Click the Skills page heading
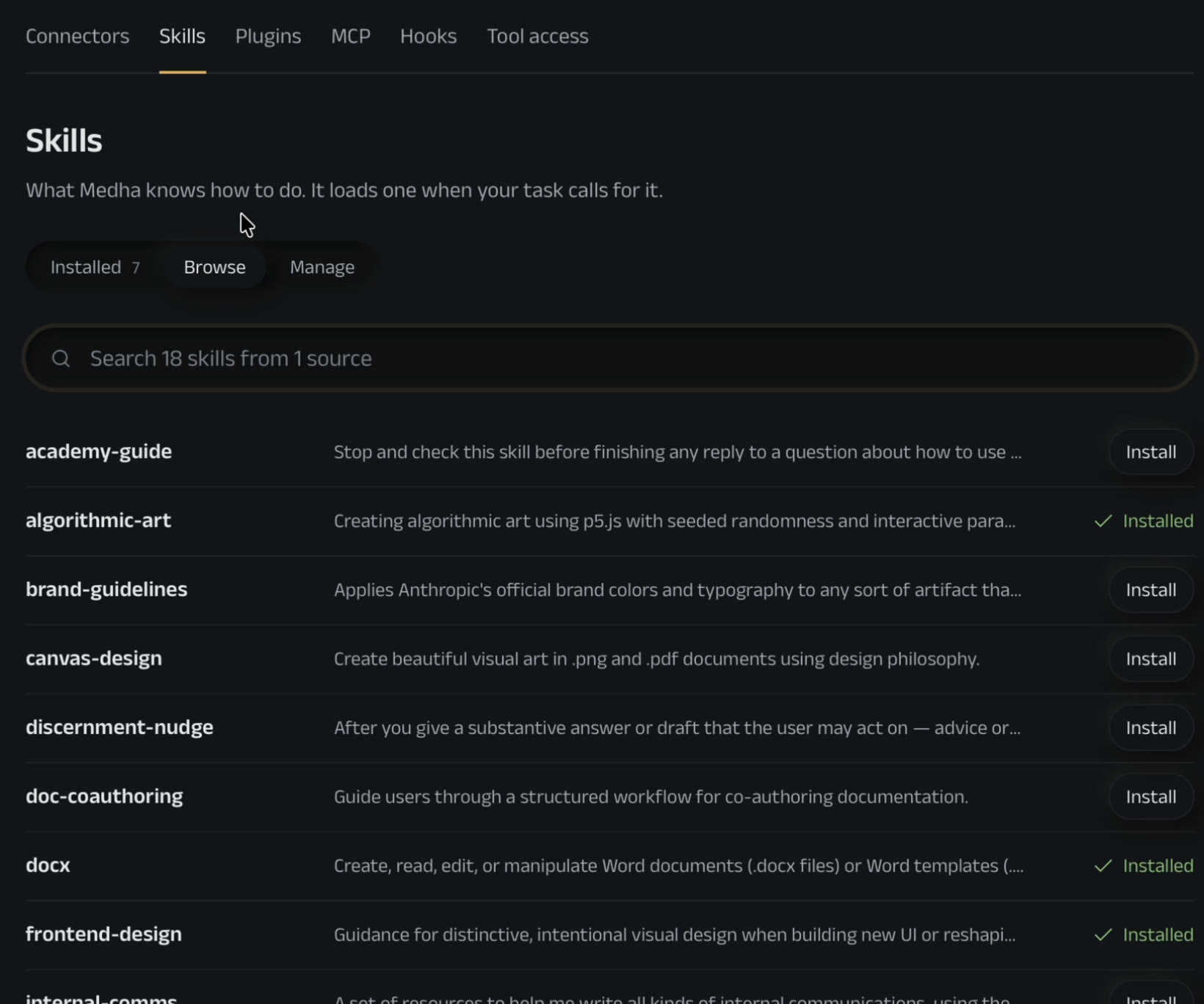1204x1004 pixels. 64,140
